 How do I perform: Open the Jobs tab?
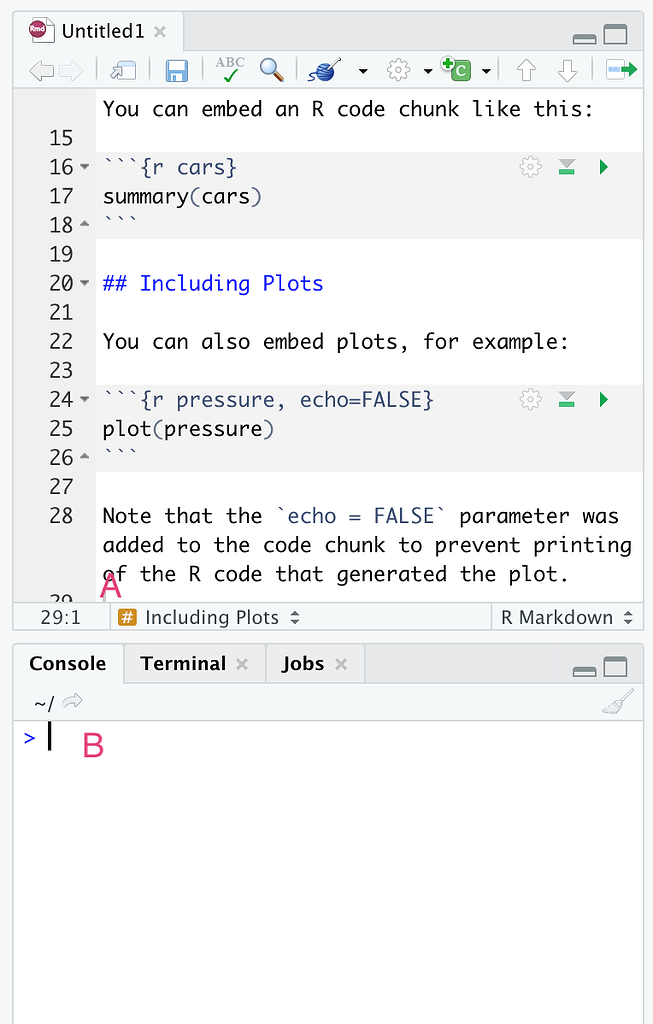[x=303, y=663]
